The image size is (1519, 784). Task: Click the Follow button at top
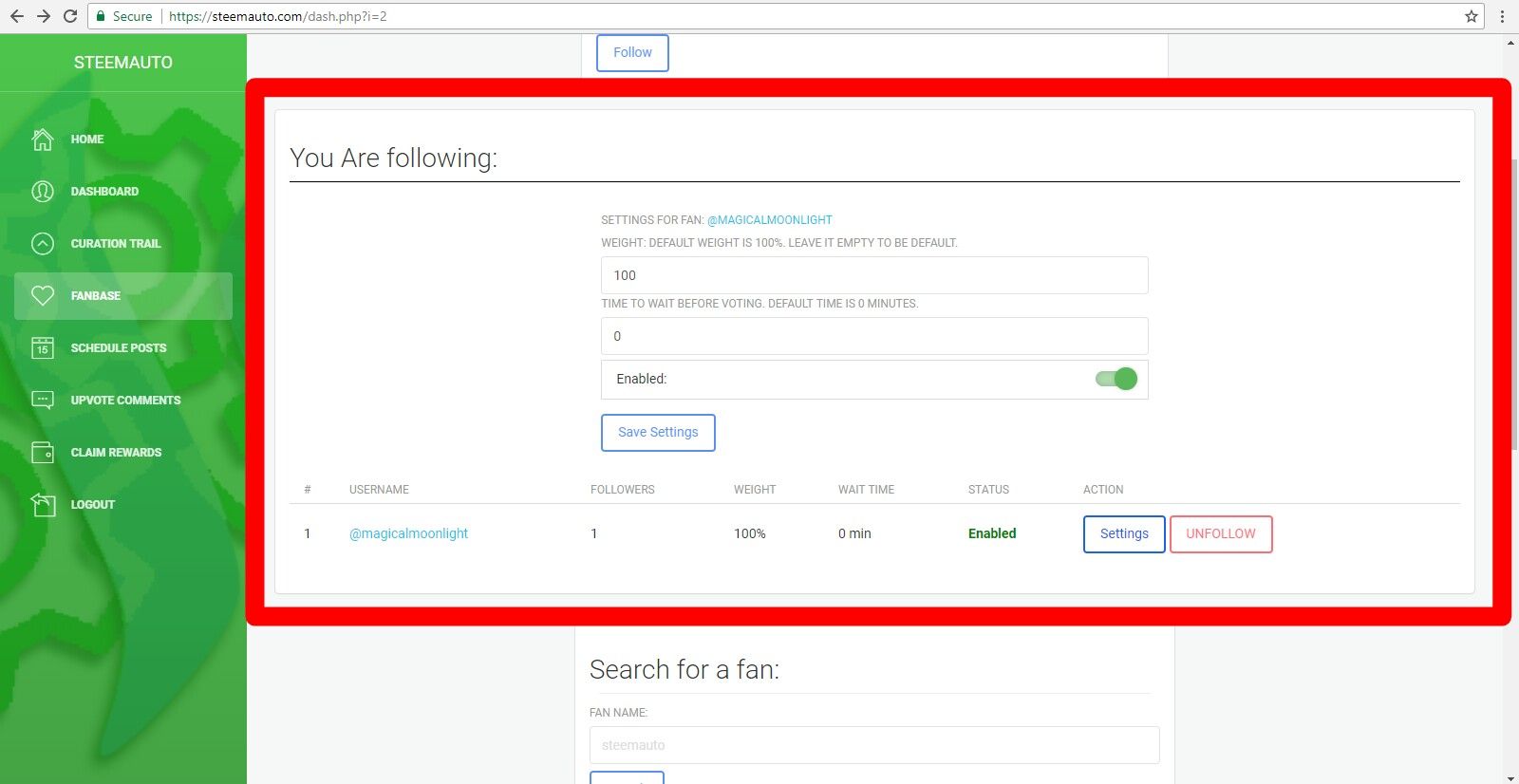pos(632,52)
